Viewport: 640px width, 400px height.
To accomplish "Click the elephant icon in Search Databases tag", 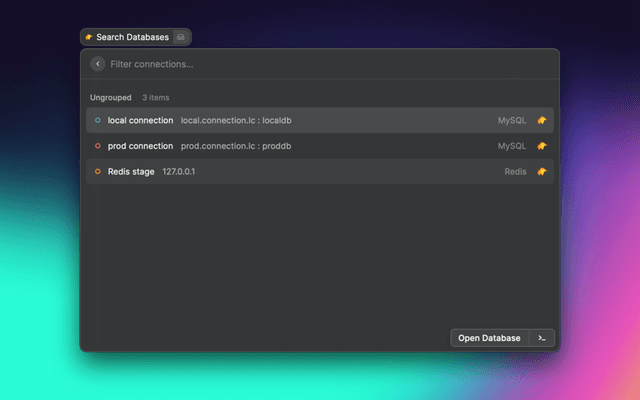I will coord(89,37).
